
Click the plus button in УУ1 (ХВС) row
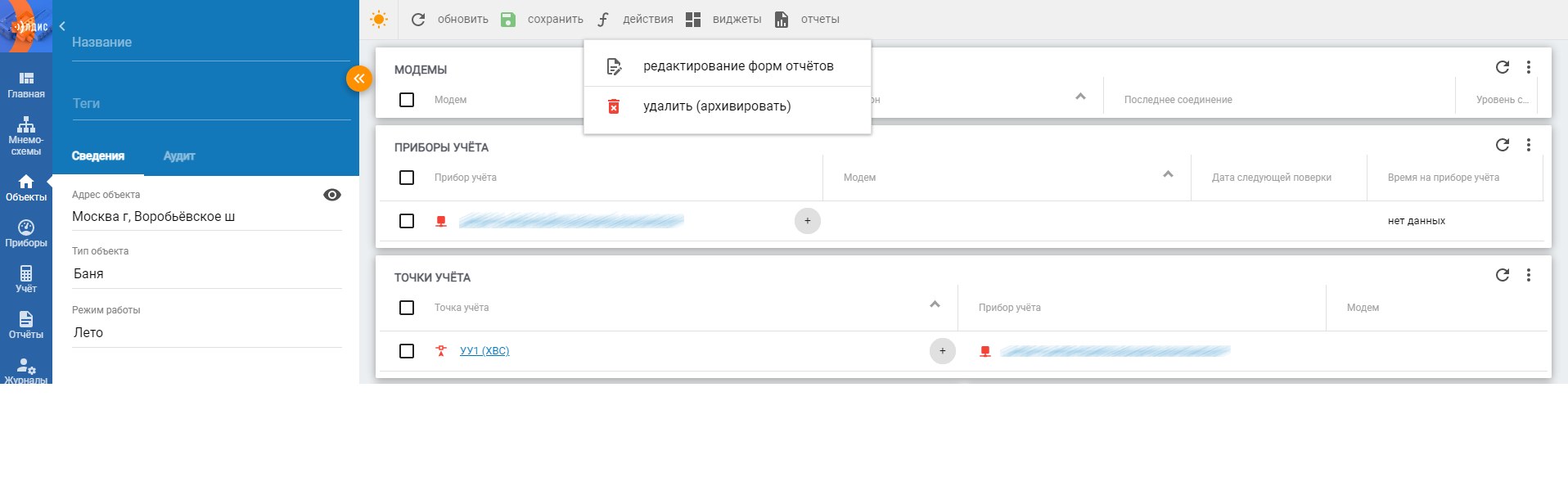(943, 351)
